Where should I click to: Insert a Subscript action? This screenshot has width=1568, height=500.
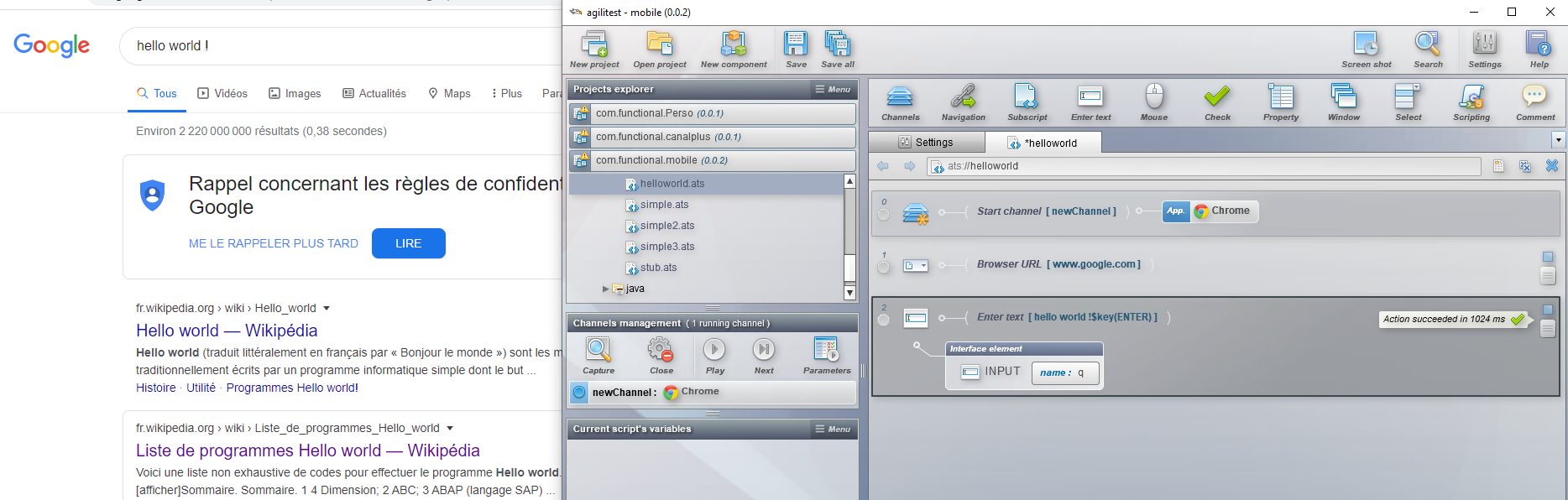(x=1027, y=102)
